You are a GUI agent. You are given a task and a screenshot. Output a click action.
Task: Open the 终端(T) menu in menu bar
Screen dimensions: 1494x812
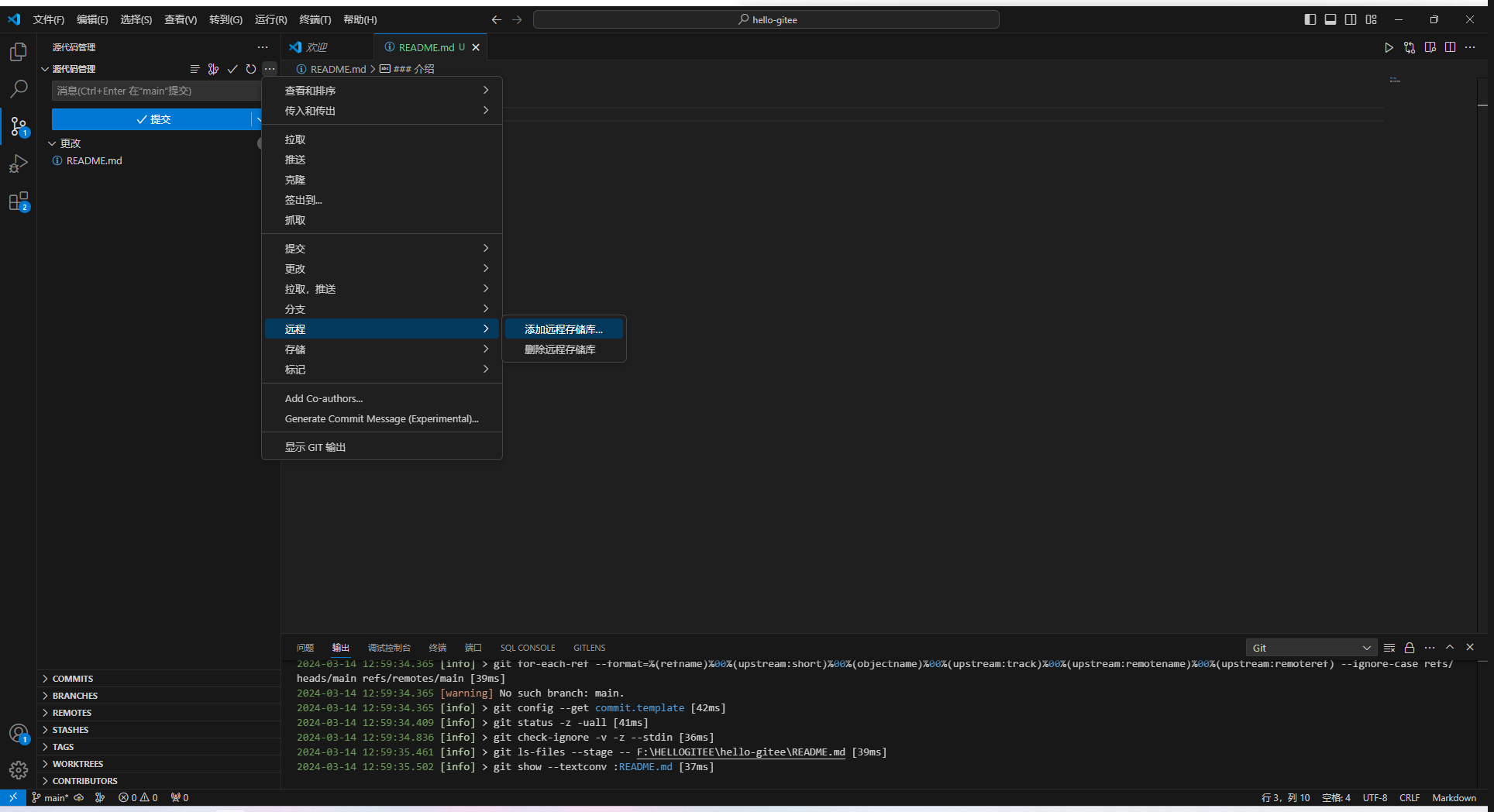315,19
